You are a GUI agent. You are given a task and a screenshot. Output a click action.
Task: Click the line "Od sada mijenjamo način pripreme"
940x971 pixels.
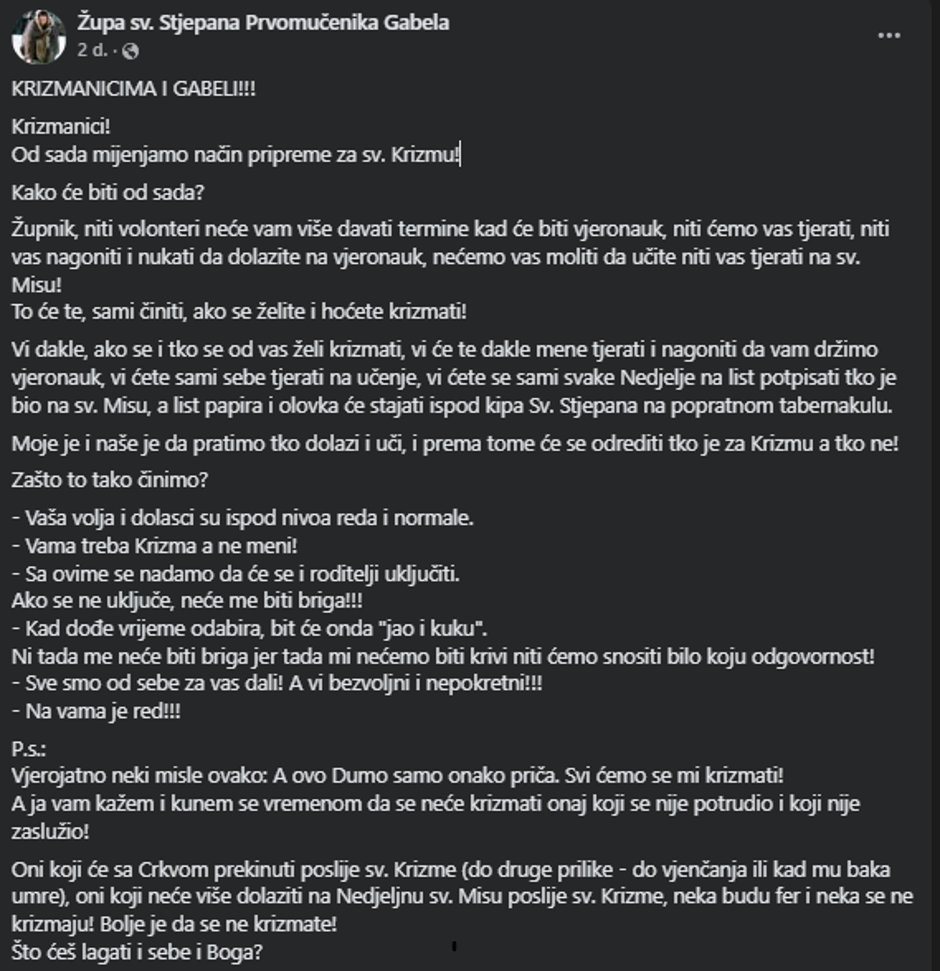236,155
